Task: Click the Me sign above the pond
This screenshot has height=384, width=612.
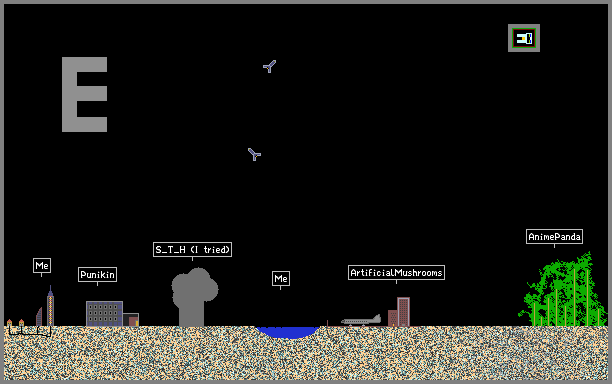Action: (281, 279)
